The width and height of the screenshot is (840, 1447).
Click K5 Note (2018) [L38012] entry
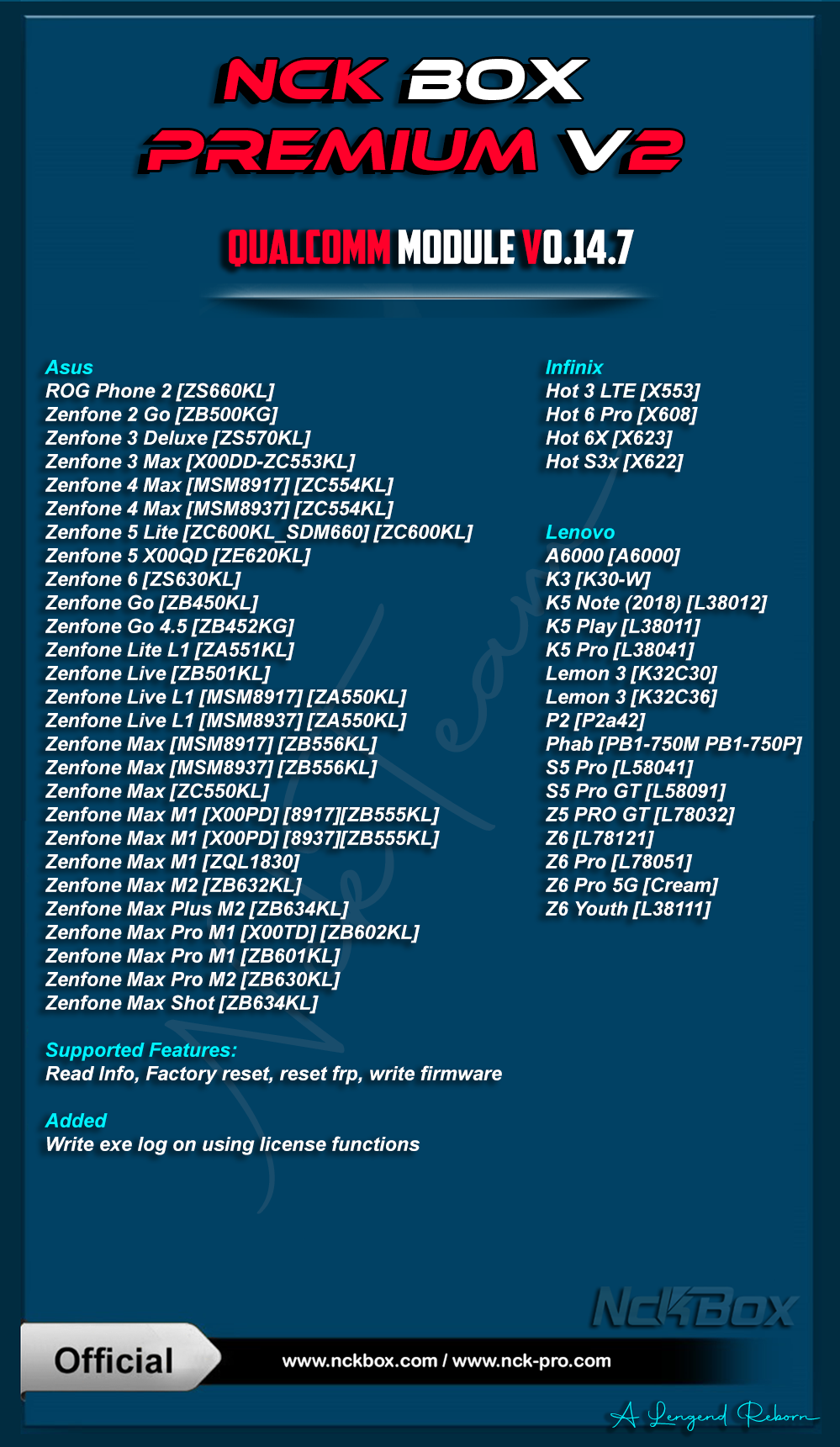[x=657, y=603]
